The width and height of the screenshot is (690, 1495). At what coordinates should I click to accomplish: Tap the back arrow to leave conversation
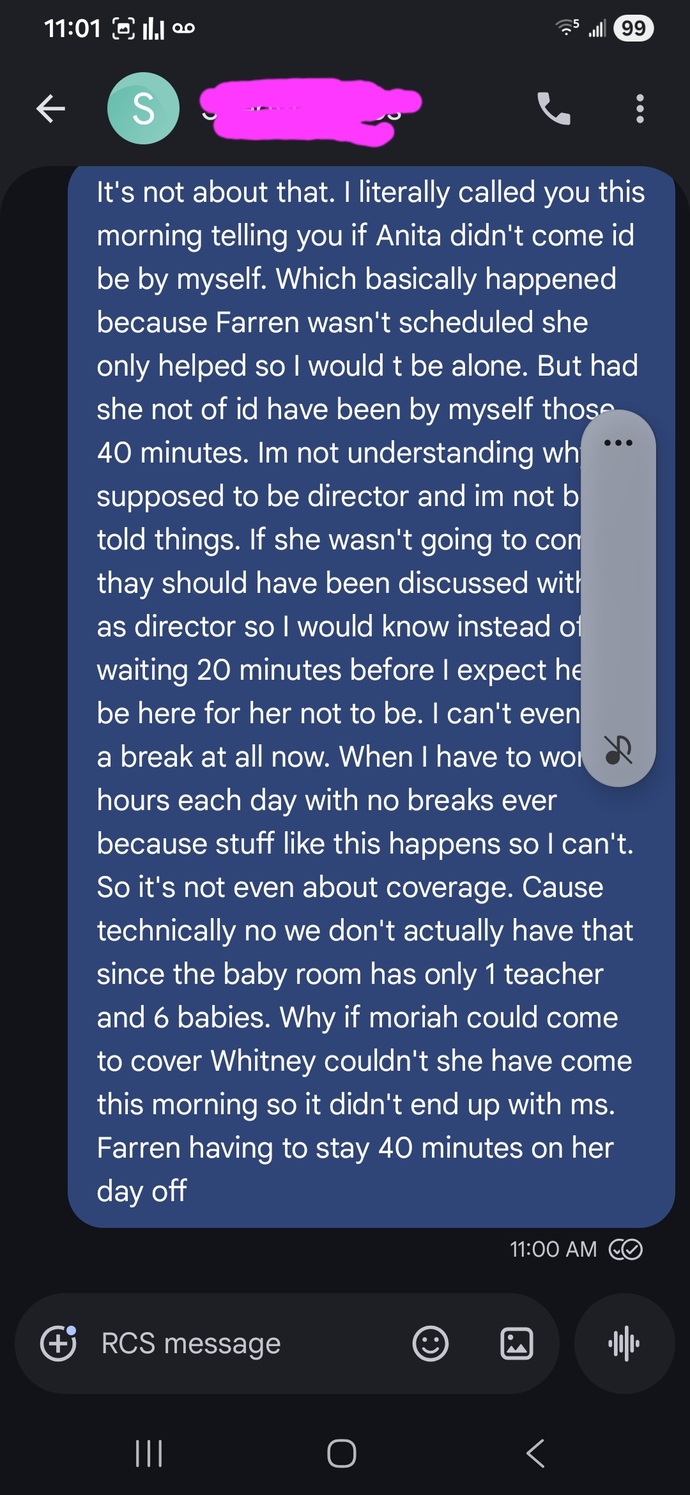pyautogui.click(x=51, y=109)
